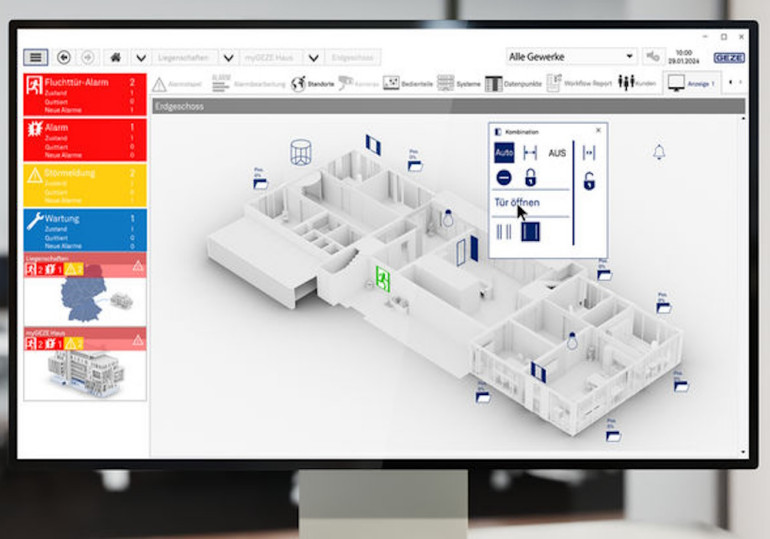Toggle the no-entry mode in Kombination panel
The width and height of the screenshot is (770, 539).
pyautogui.click(x=504, y=177)
